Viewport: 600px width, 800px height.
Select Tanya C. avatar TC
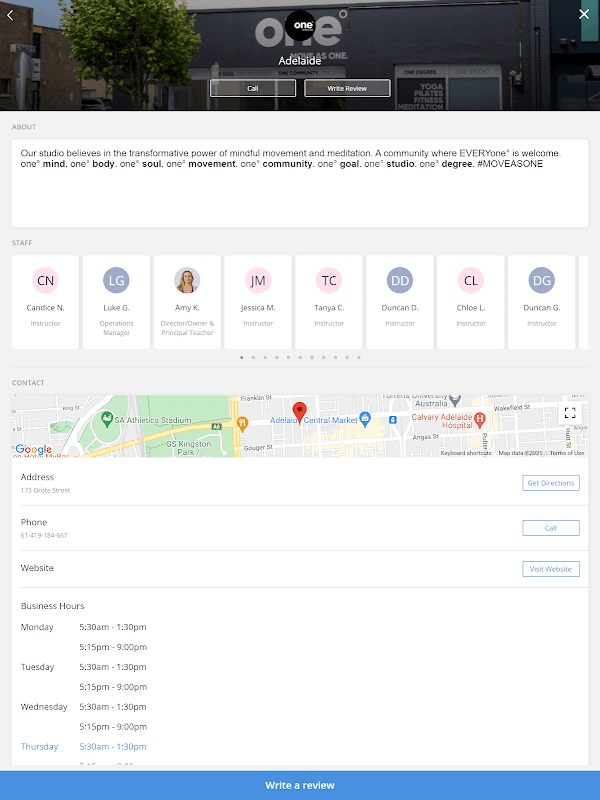coord(329,280)
